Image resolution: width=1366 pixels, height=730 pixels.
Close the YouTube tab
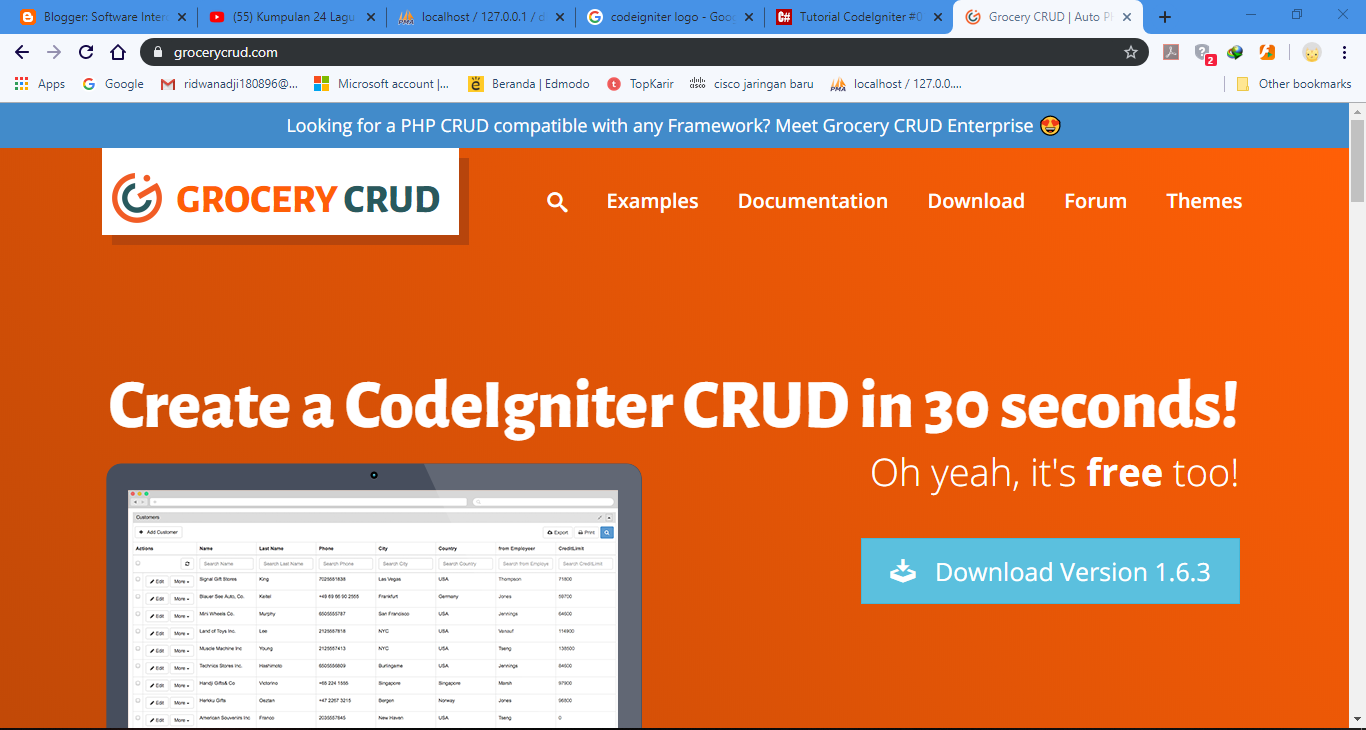point(370,17)
